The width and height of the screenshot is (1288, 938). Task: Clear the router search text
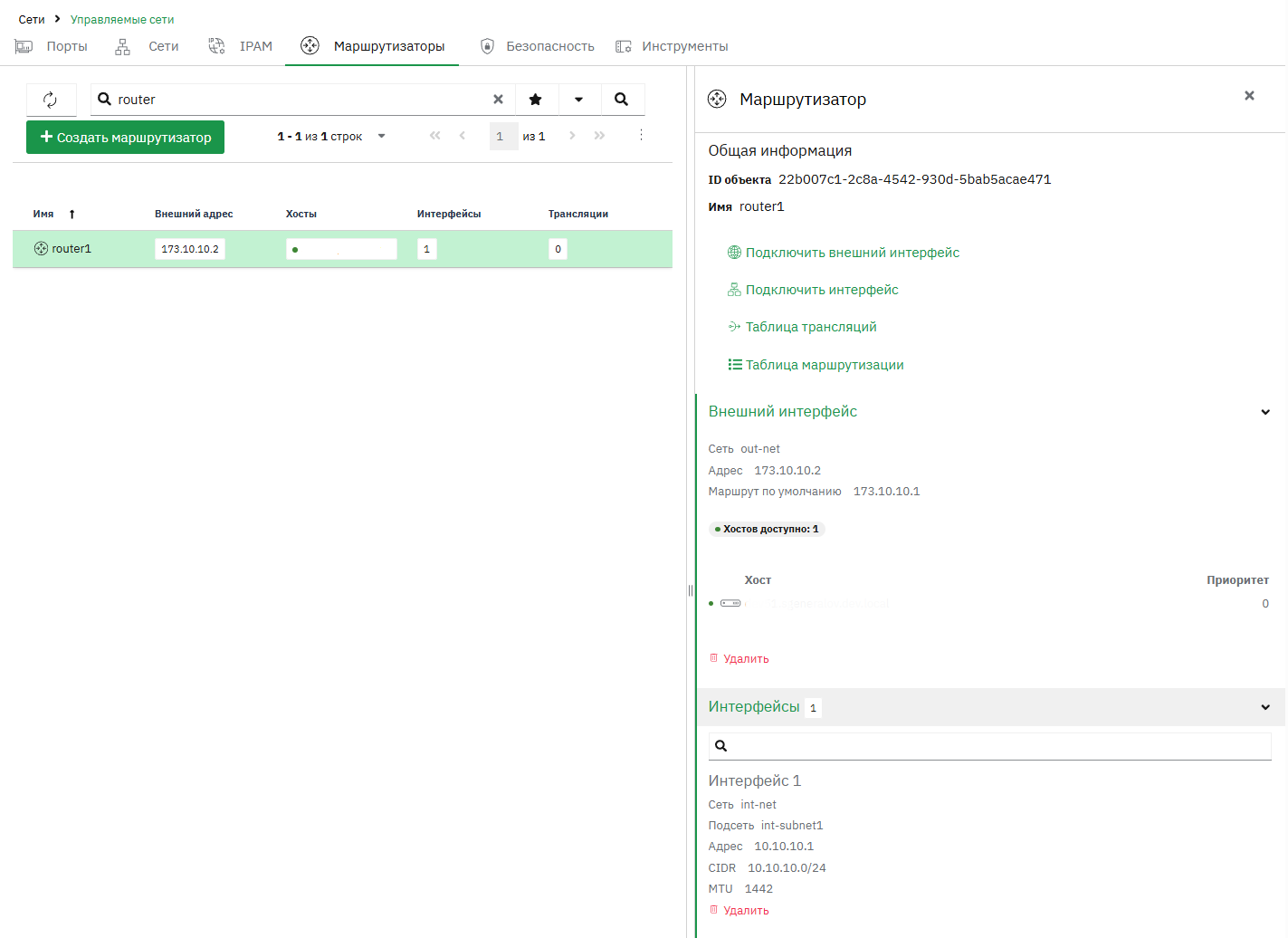[x=498, y=100]
